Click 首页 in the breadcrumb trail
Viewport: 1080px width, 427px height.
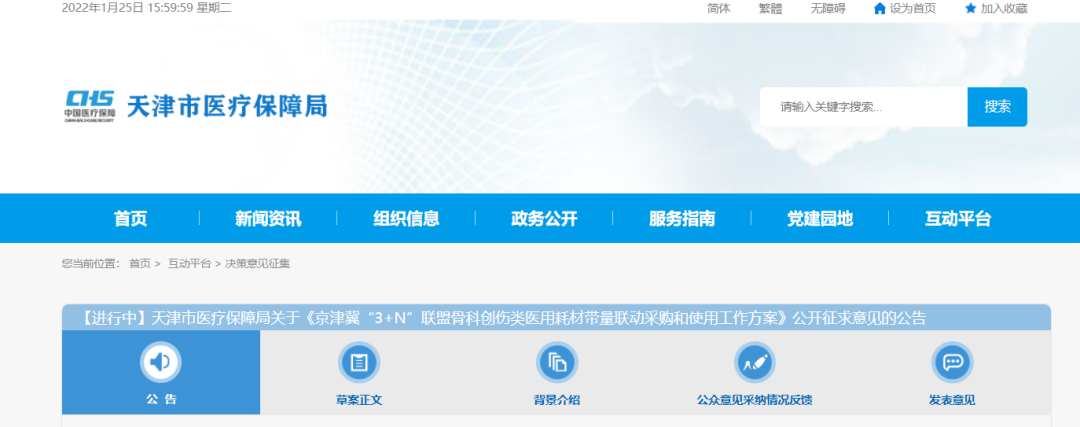[140, 264]
